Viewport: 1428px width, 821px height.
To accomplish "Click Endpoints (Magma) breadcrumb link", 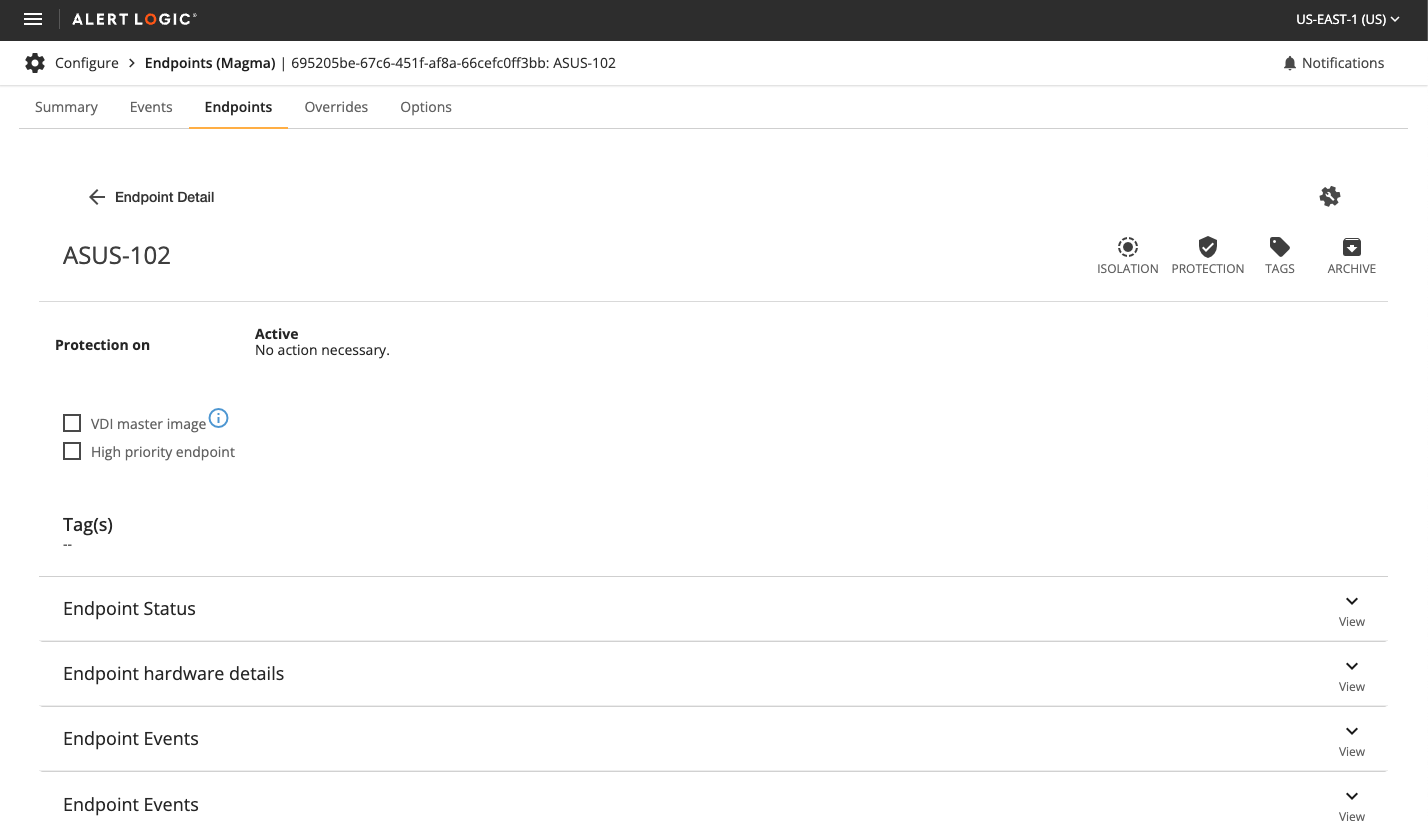I will coord(210,63).
